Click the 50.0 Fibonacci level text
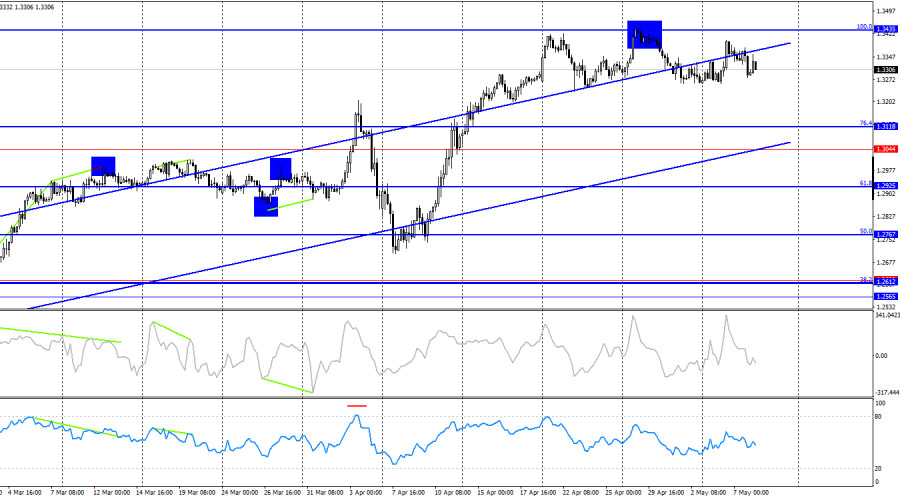Screen dimensions: 900x500 866,231
